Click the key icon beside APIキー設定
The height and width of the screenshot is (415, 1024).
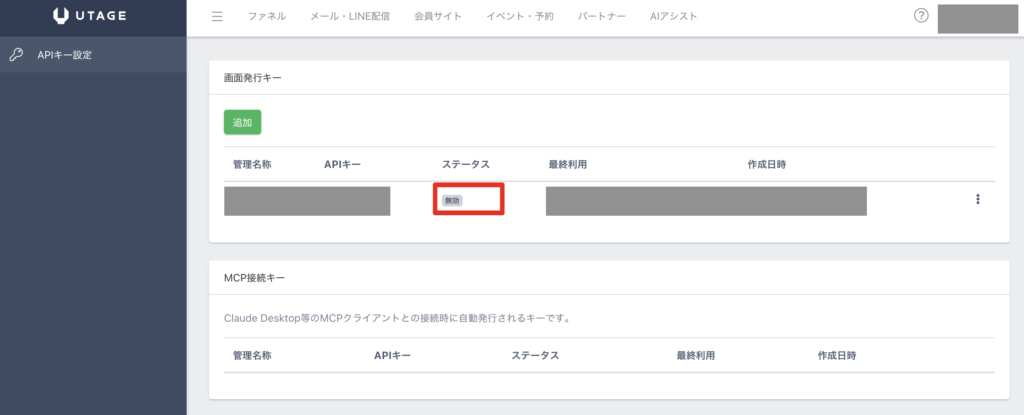(16, 55)
